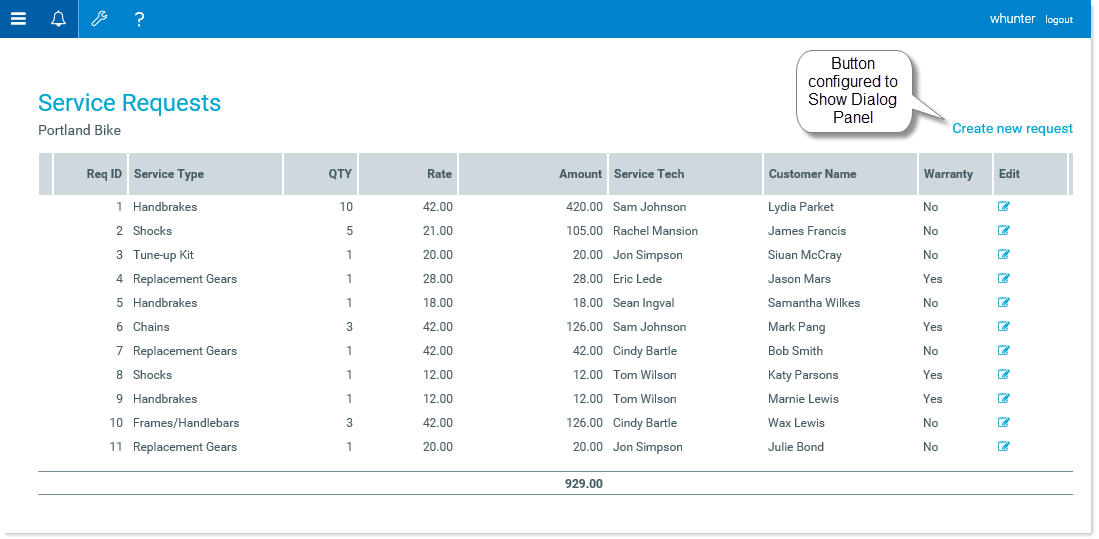This screenshot has height=539, width=1099.
Task: Select Req ID 11 cell
Action: (116, 446)
